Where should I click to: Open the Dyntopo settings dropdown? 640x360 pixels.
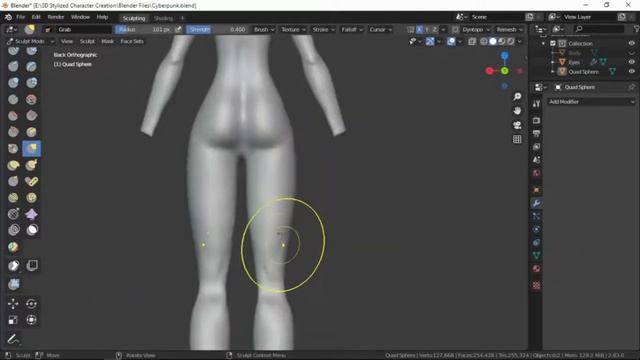pyautogui.click(x=475, y=29)
